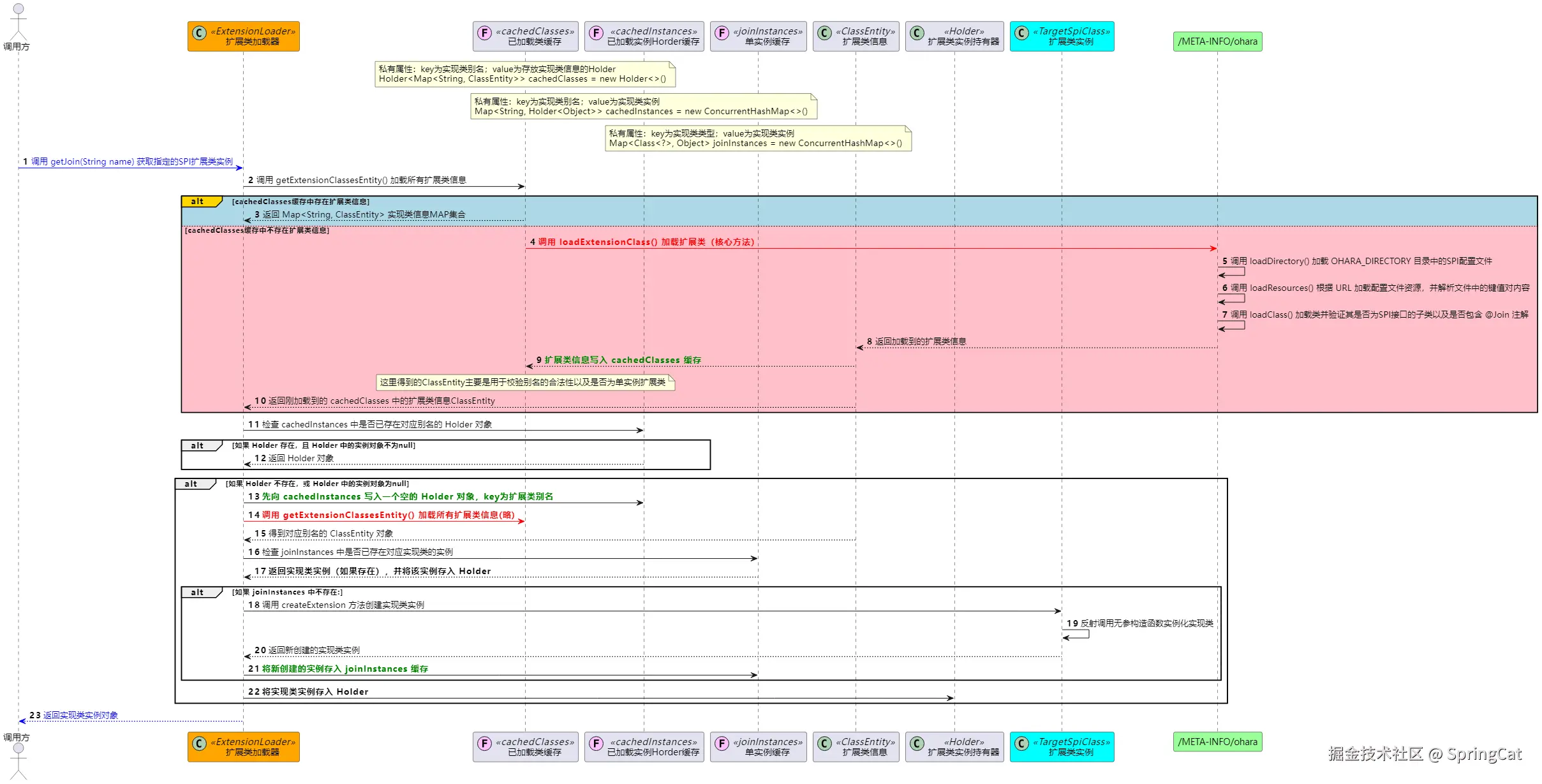Click the top cachedClasses field icon
The height and width of the screenshot is (784, 1542).
(484, 33)
